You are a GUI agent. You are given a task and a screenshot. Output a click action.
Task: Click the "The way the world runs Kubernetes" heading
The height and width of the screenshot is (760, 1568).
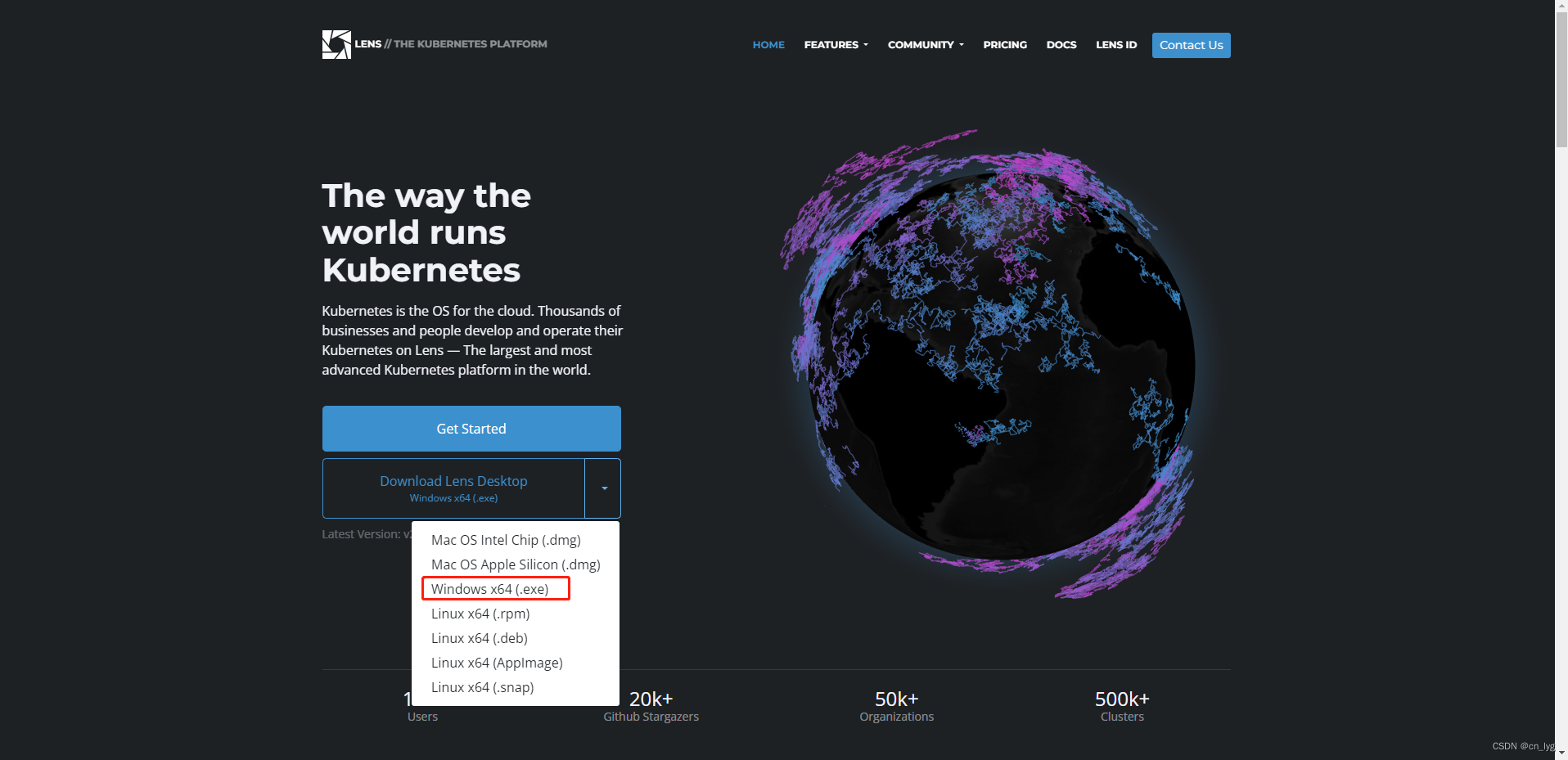pyautogui.click(x=426, y=233)
